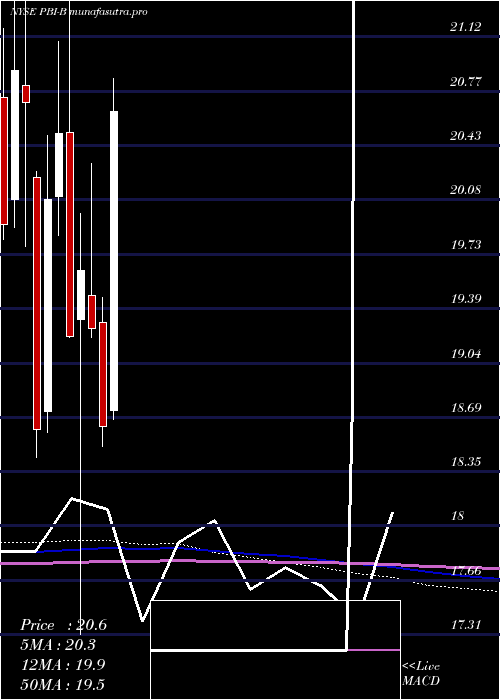Click the 17.31 price axis label
500x700 pixels.
click(466, 625)
